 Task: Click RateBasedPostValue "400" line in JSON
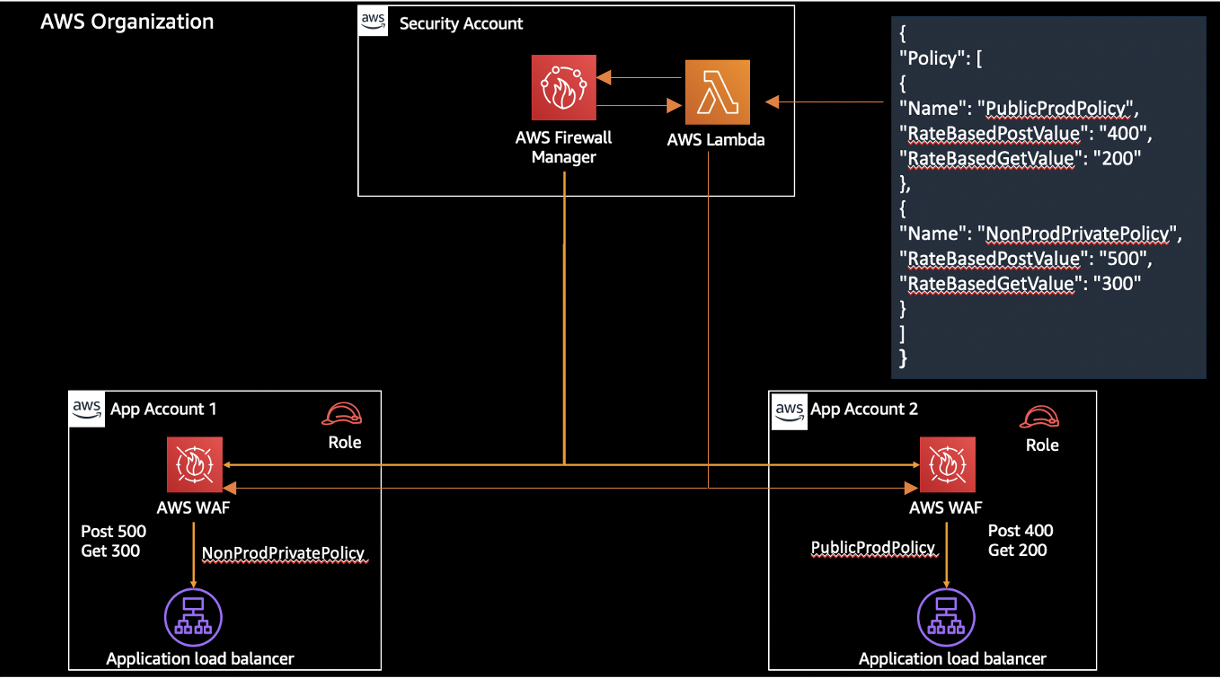[x=1027, y=133]
